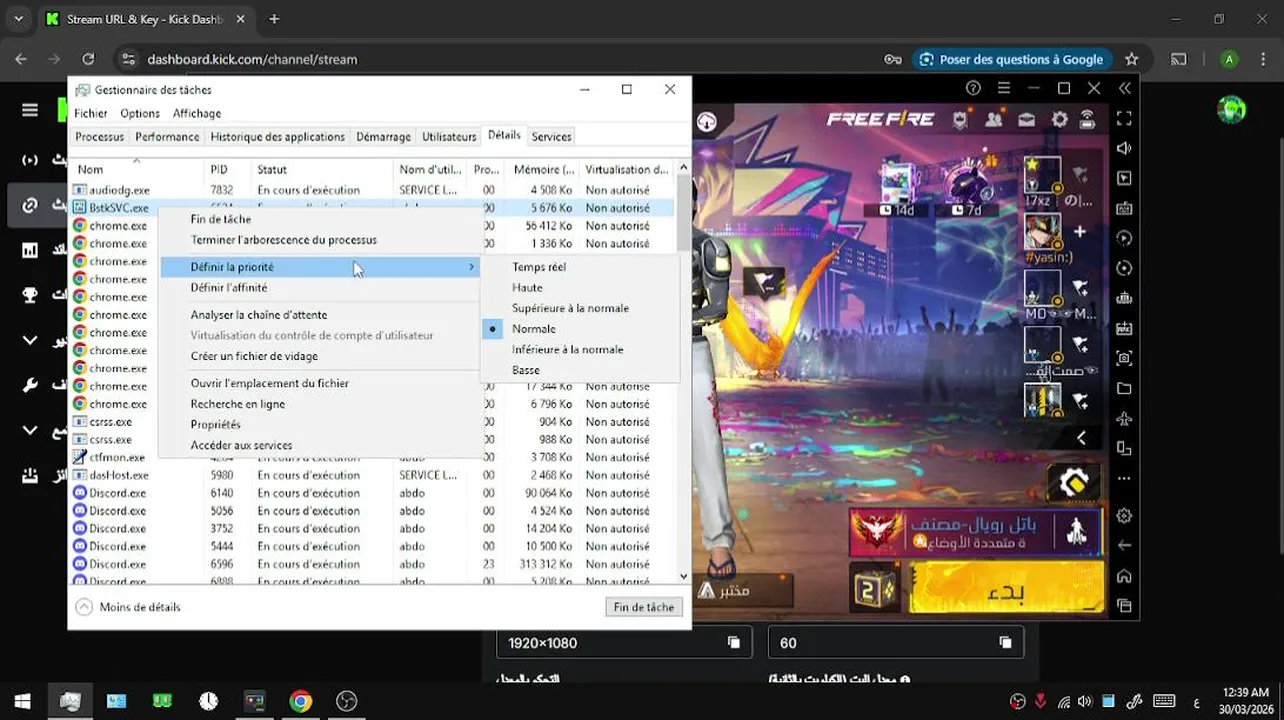This screenshot has height=720, width=1284.
Task: Open Free Fire mail envelope icon
Action: coord(1027,120)
